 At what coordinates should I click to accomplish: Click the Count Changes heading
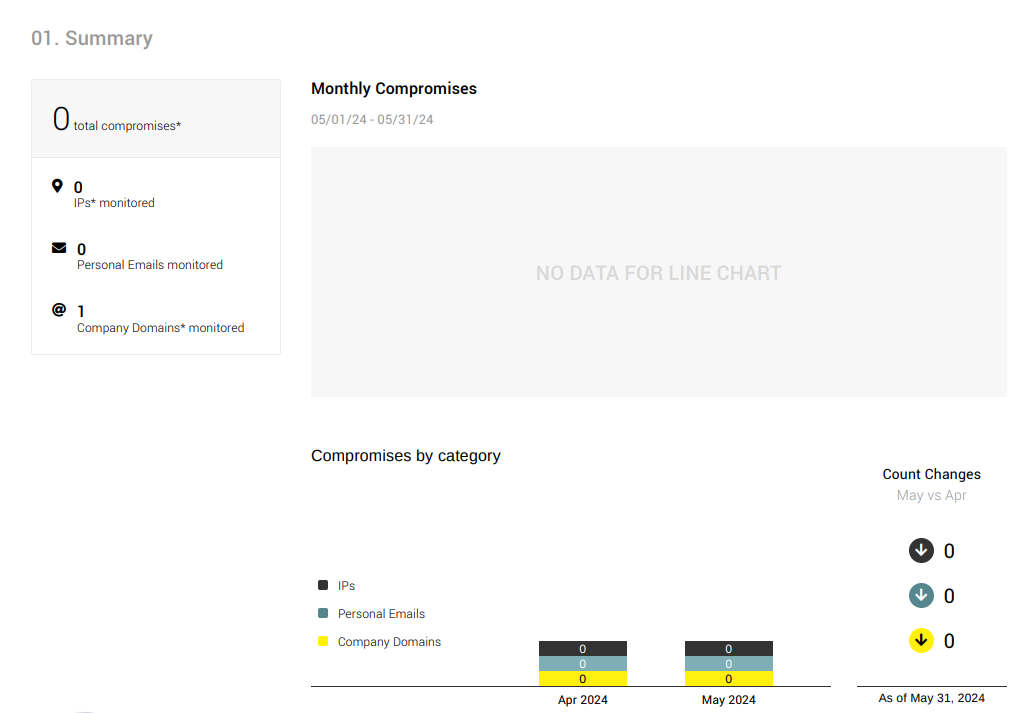point(931,475)
